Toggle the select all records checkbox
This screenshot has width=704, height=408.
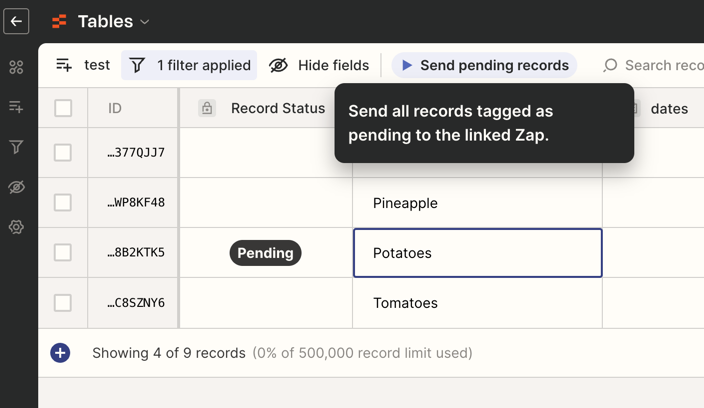point(63,108)
